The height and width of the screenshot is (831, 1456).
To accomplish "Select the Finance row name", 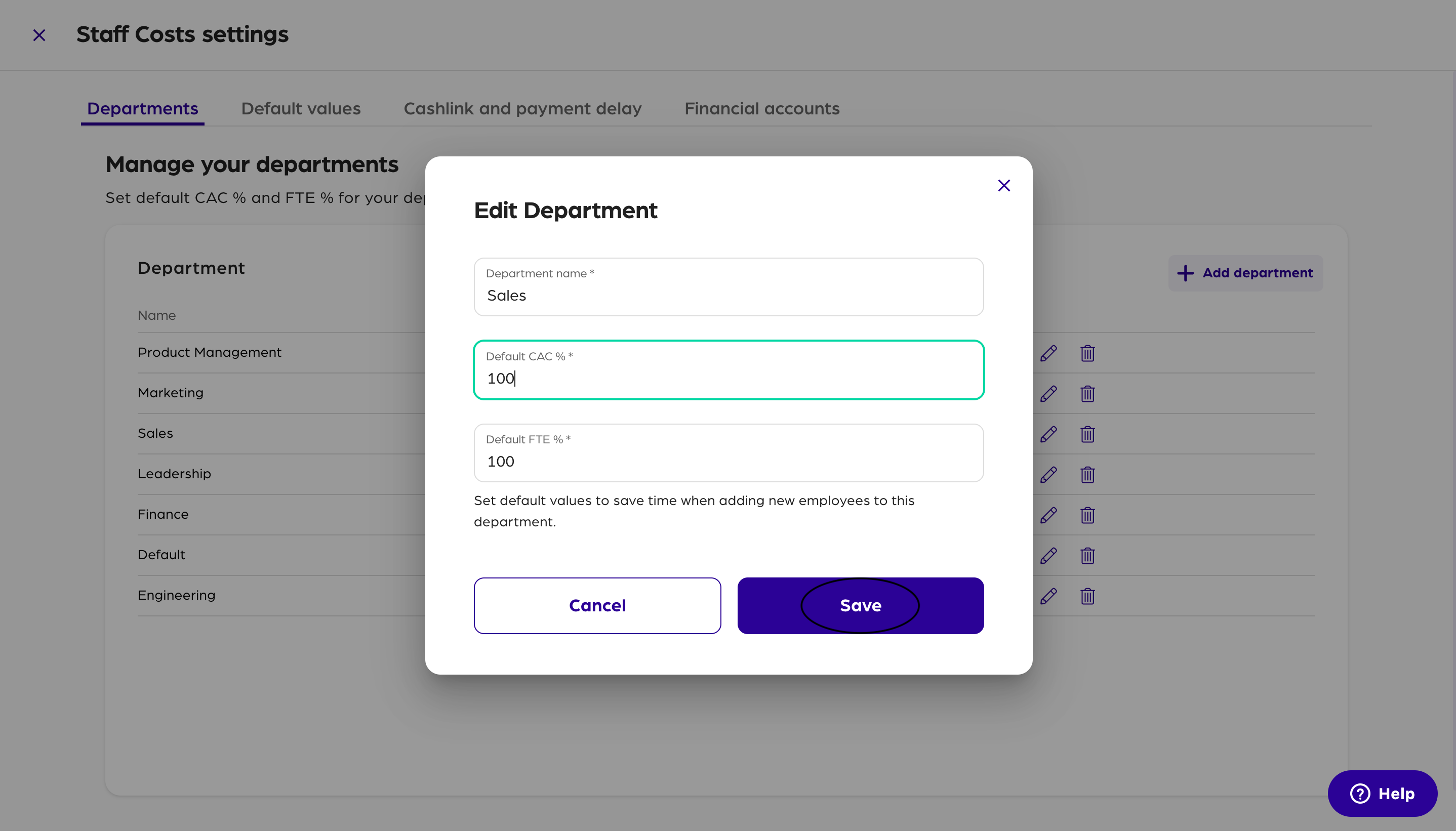I will pos(163,514).
